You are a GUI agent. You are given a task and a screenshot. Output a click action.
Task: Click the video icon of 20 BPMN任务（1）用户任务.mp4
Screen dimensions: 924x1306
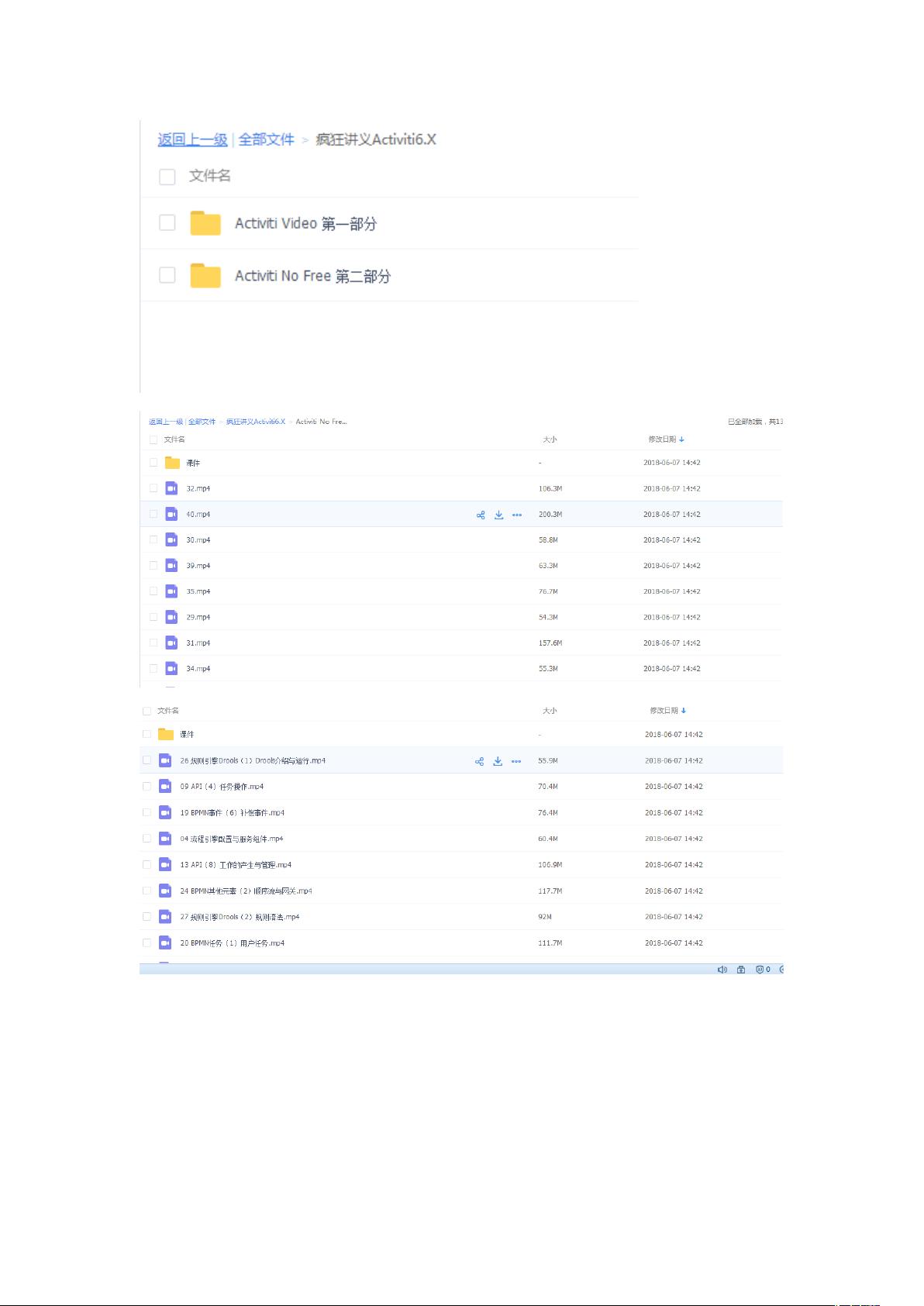click(x=165, y=943)
